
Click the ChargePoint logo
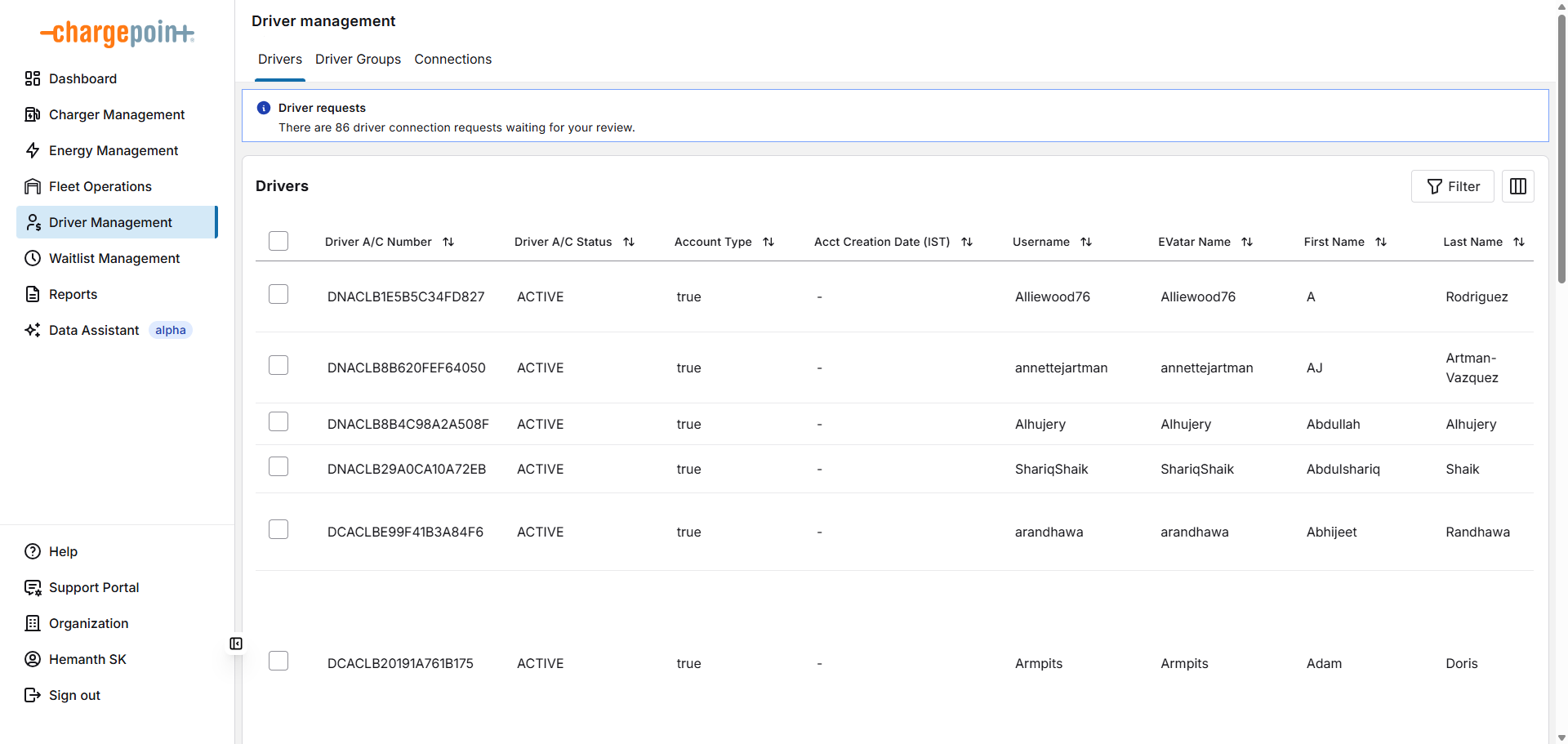click(117, 33)
